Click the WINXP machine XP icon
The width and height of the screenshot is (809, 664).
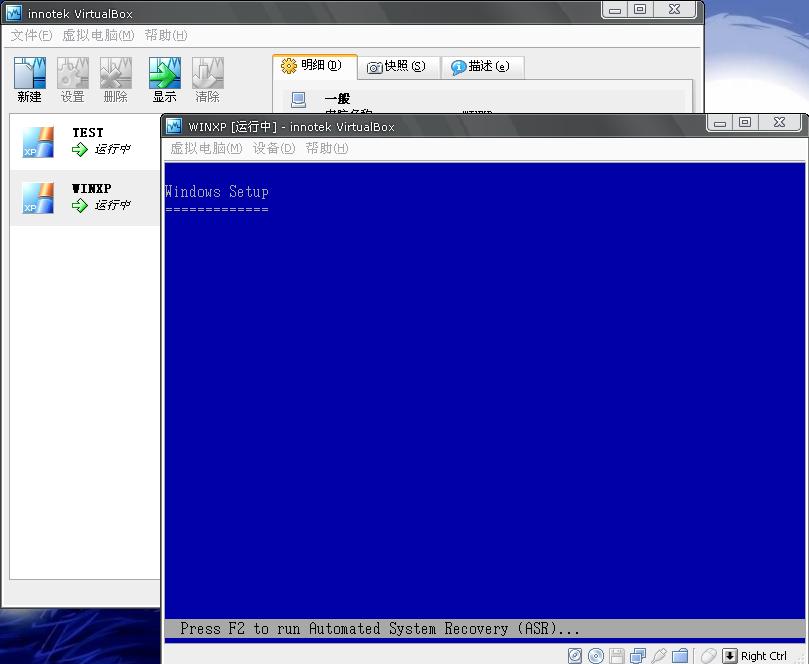pyautogui.click(x=38, y=198)
